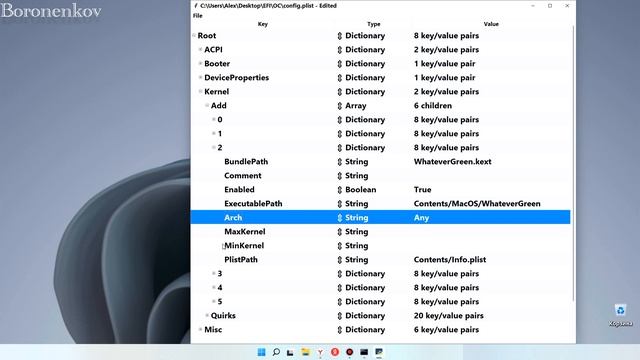This screenshot has width=640, height=360.
Task: Click the Type column header
Action: tap(373, 24)
